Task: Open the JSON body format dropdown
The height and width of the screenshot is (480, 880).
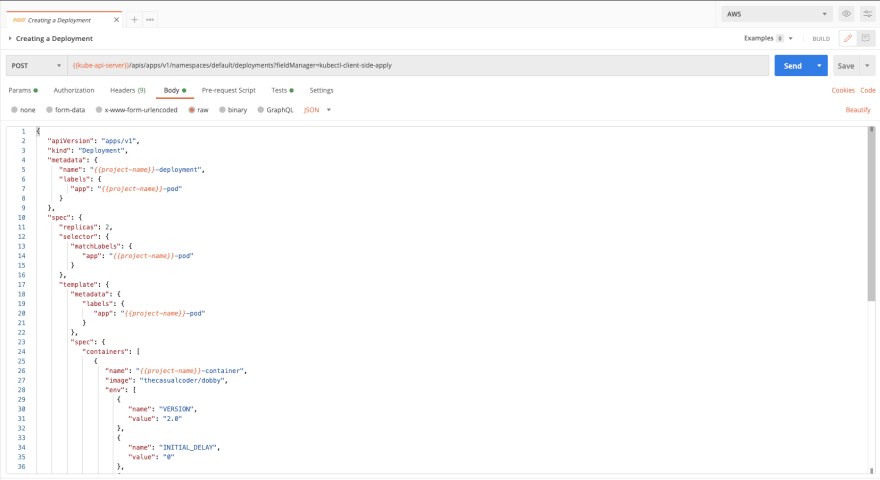Action: (317, 110)
